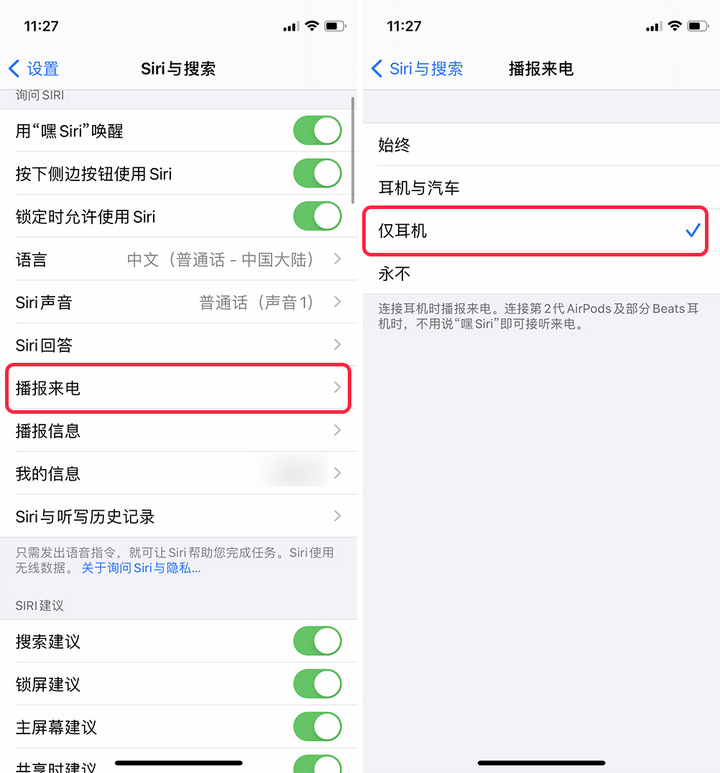720x773 pixels.
Task: Click the scrollbar on left settings list
Action: tap(353, 150)
